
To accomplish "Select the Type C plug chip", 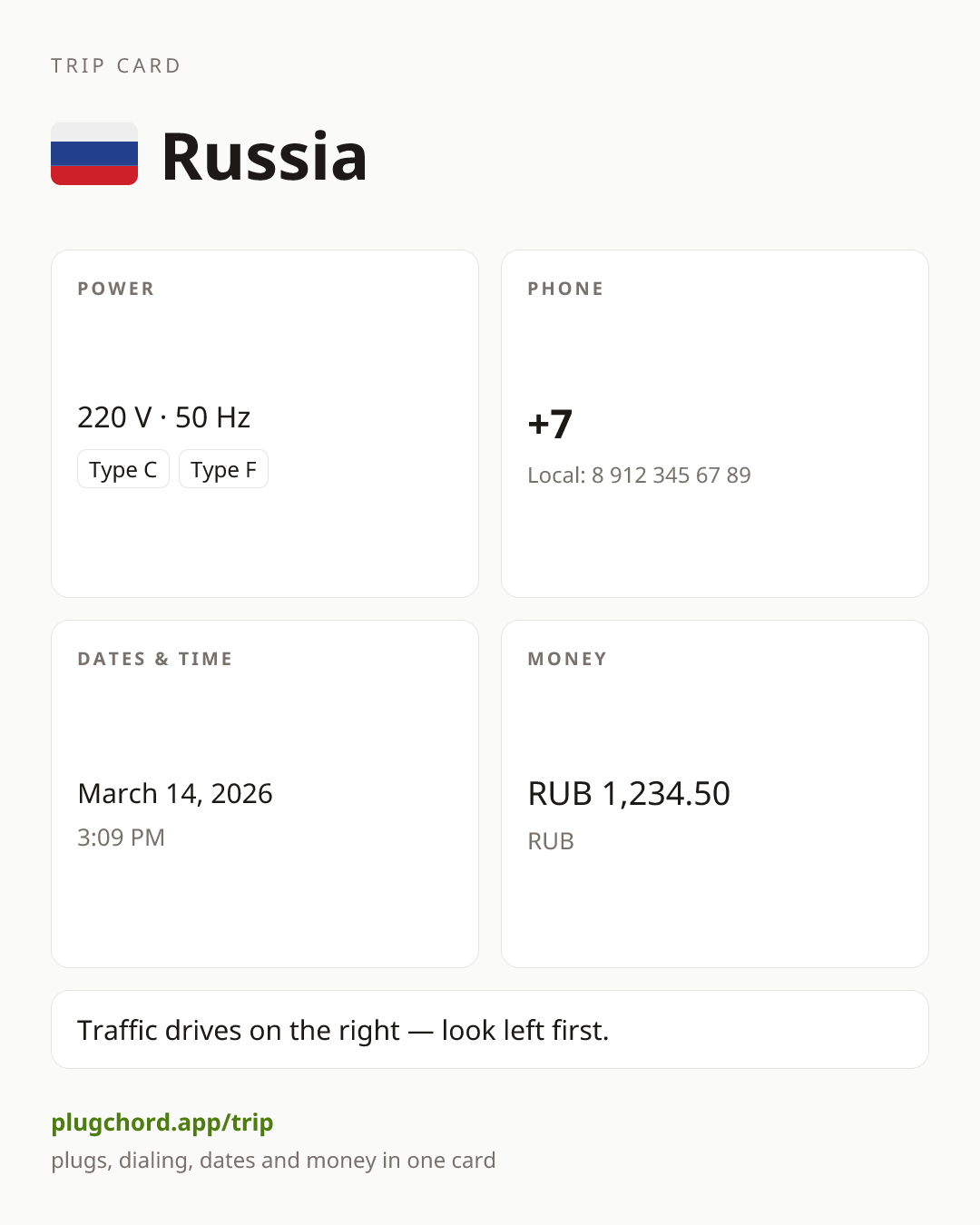I will (123, 469).
